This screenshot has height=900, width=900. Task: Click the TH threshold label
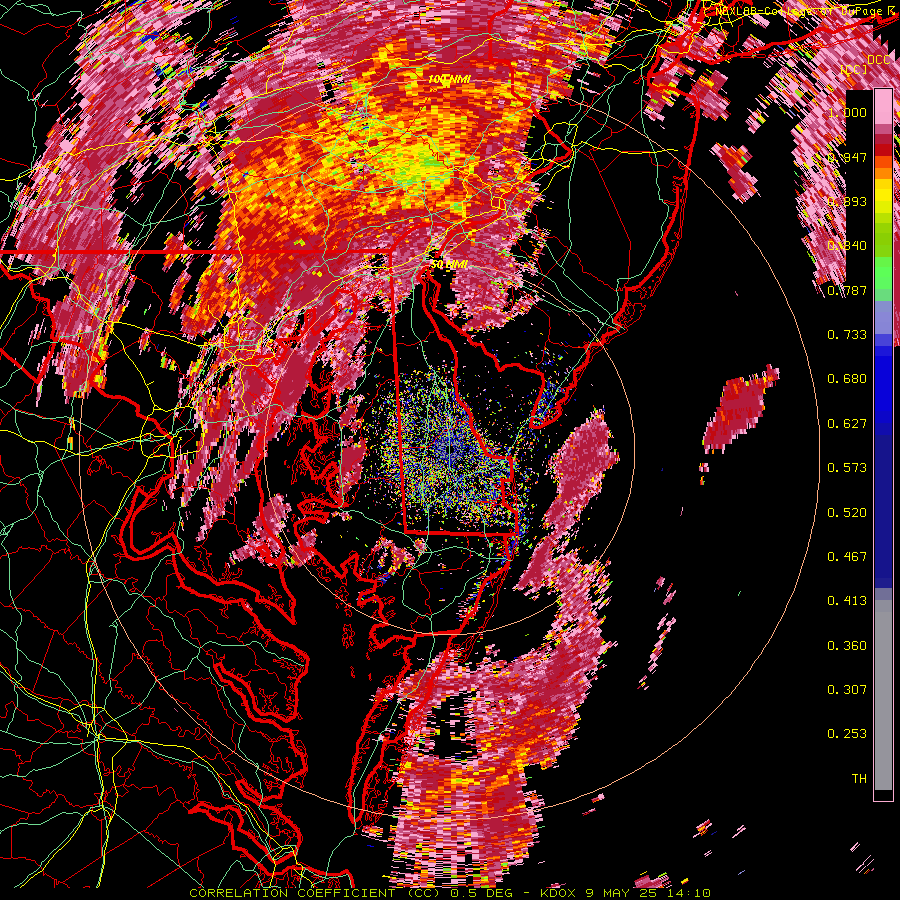point(859,779)
